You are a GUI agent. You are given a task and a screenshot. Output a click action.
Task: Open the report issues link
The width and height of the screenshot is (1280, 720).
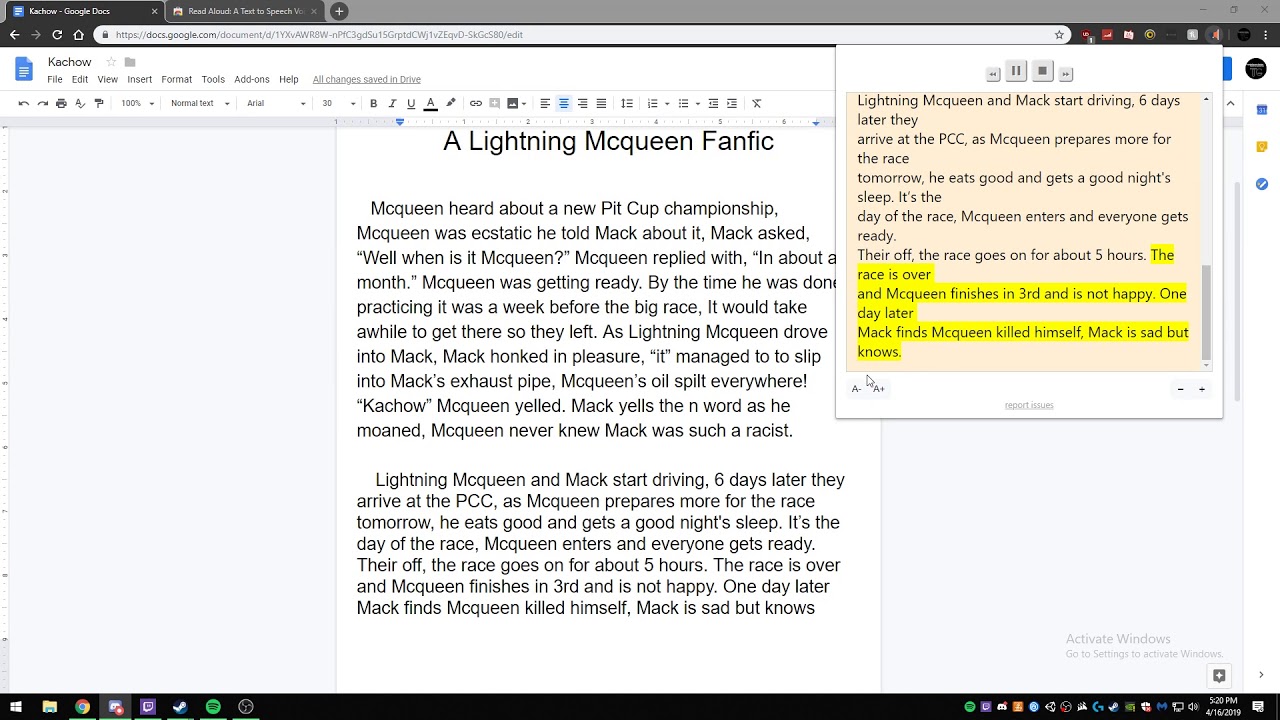click(1029, 405)
